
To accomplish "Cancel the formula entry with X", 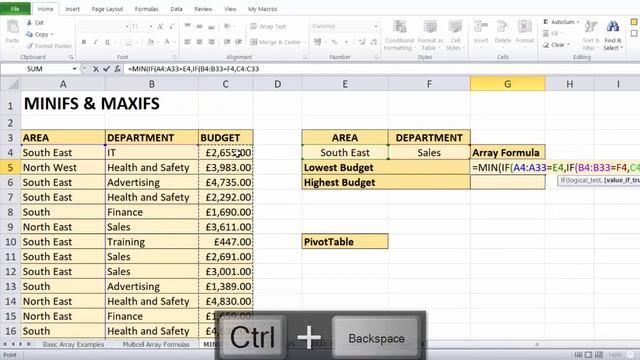I will 96,69.
